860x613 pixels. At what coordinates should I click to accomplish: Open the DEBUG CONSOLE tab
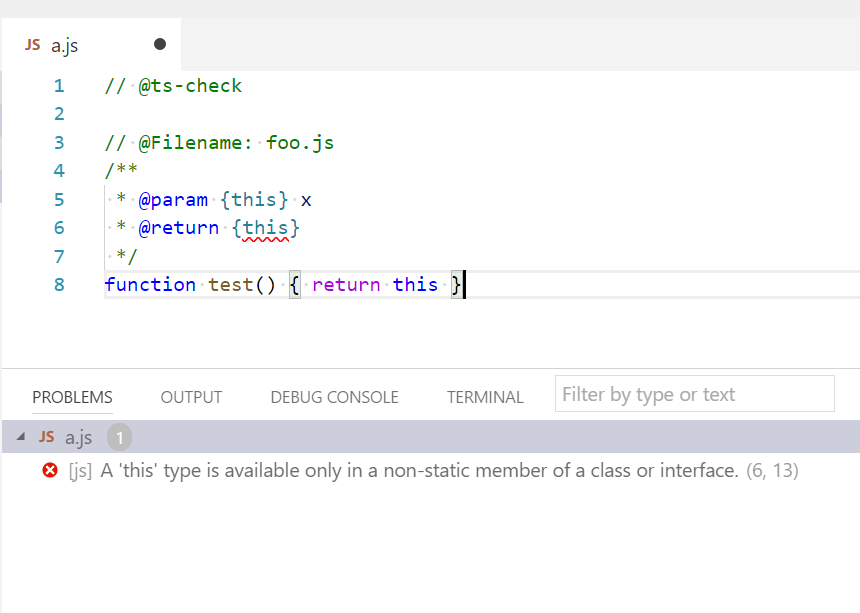[334, 396]
